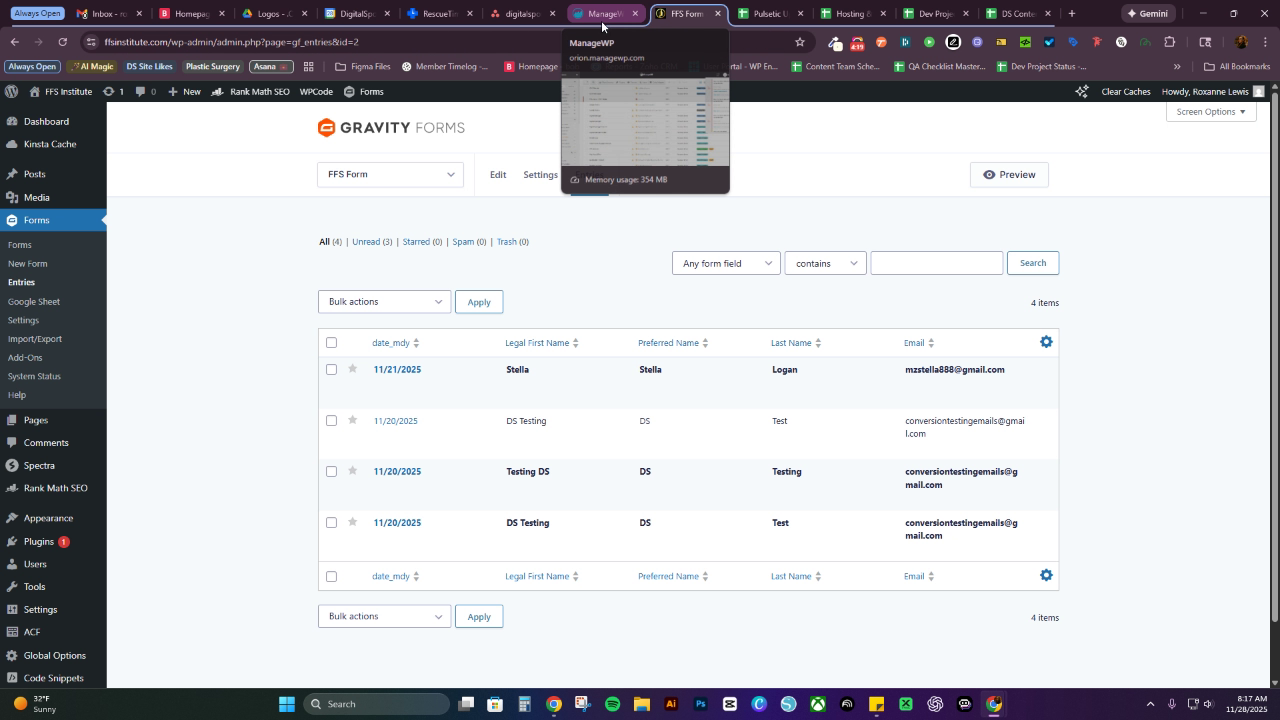This screenshot has height=720, width=1280.
Task: Bookmark this page with the star icon
Action: [799, 42]
